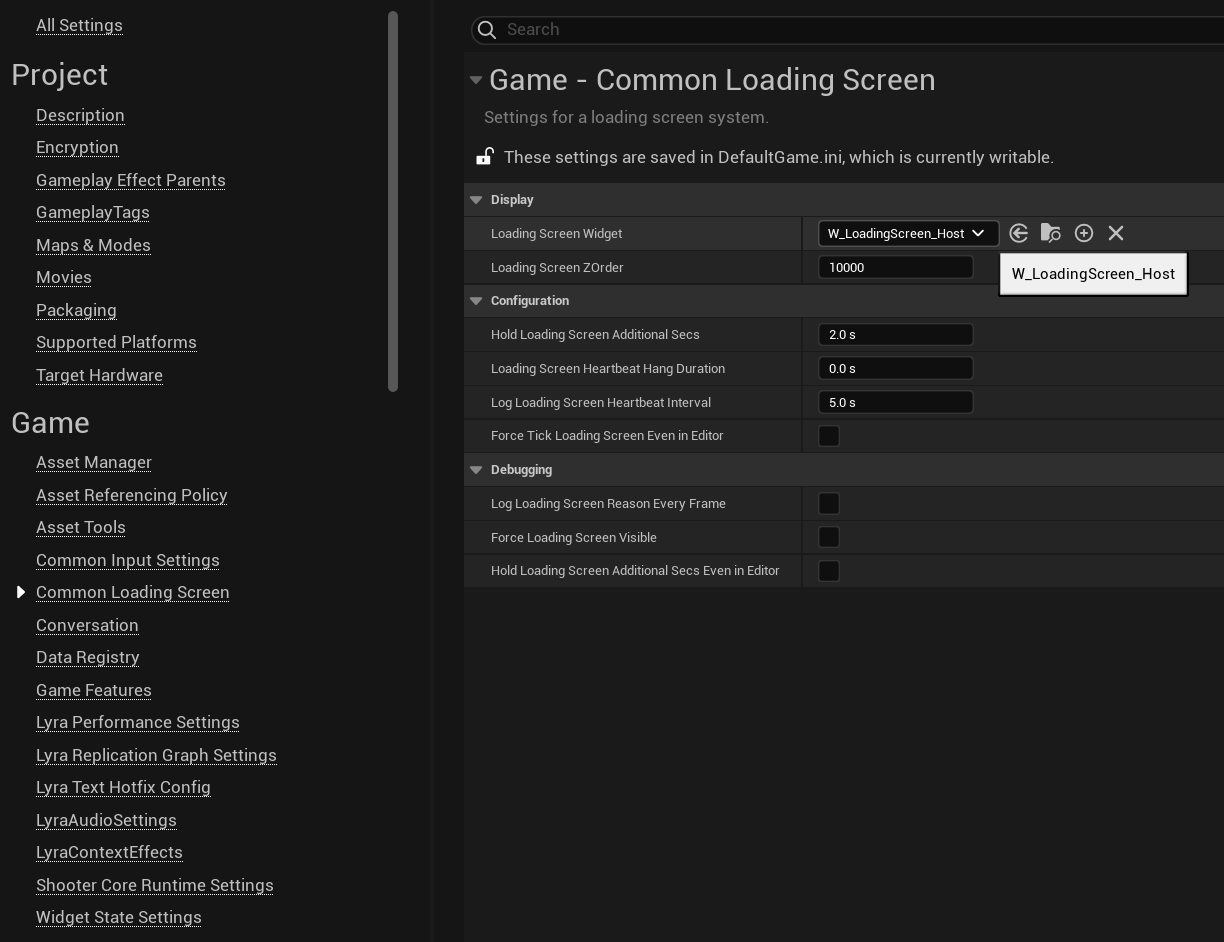Select All Settings in the sidebar
This screenshot has width=1224, height=942.
pyautogui.click(x=79, y=25)
